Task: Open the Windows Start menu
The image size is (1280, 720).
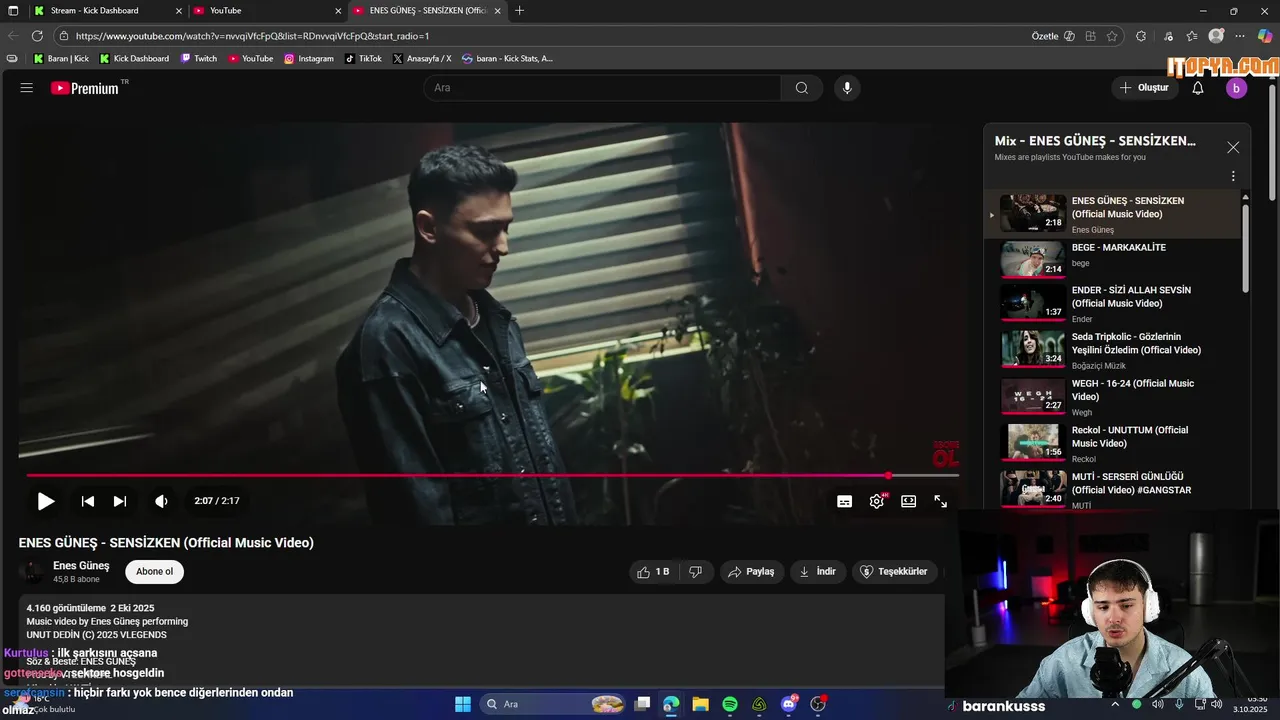Action: pyautogui.click(x=463, y=704)
